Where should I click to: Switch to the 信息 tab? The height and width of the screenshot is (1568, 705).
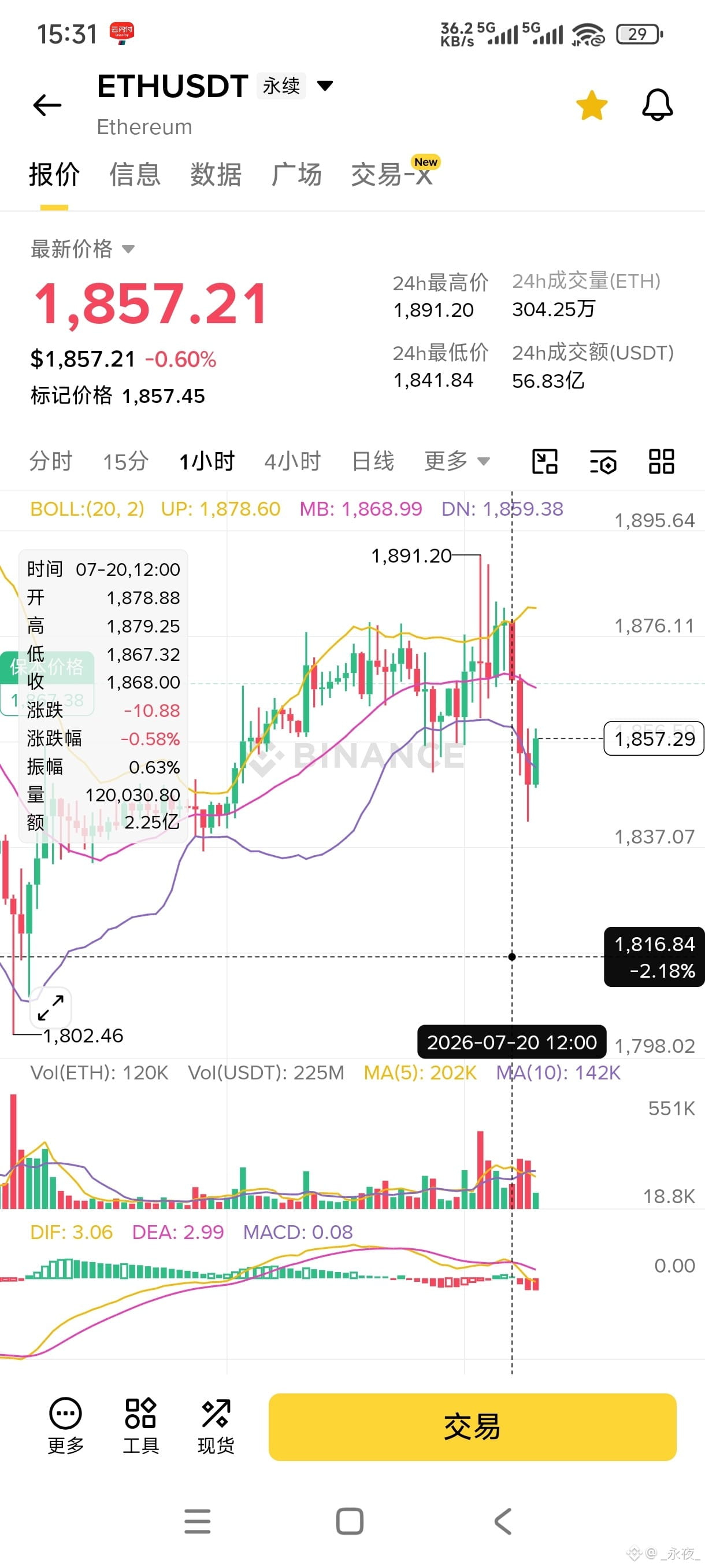point(135,174)
